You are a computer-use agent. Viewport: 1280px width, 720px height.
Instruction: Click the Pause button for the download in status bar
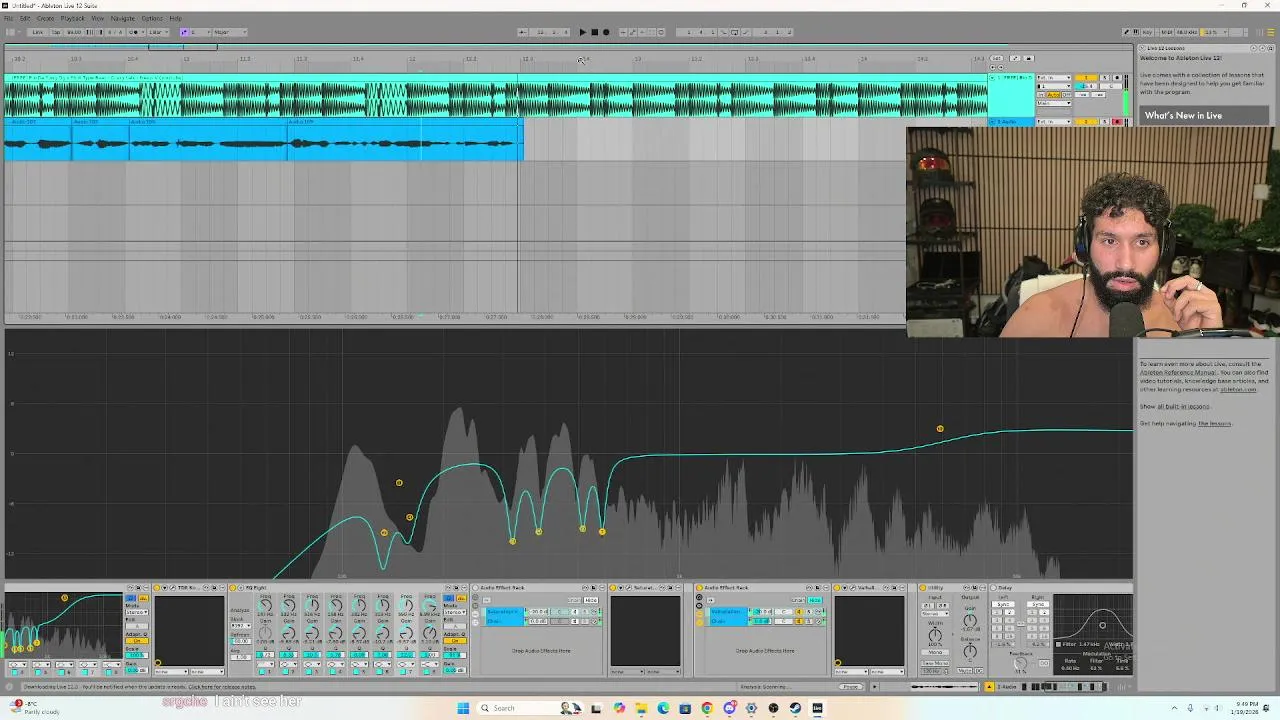coord(851,686)
